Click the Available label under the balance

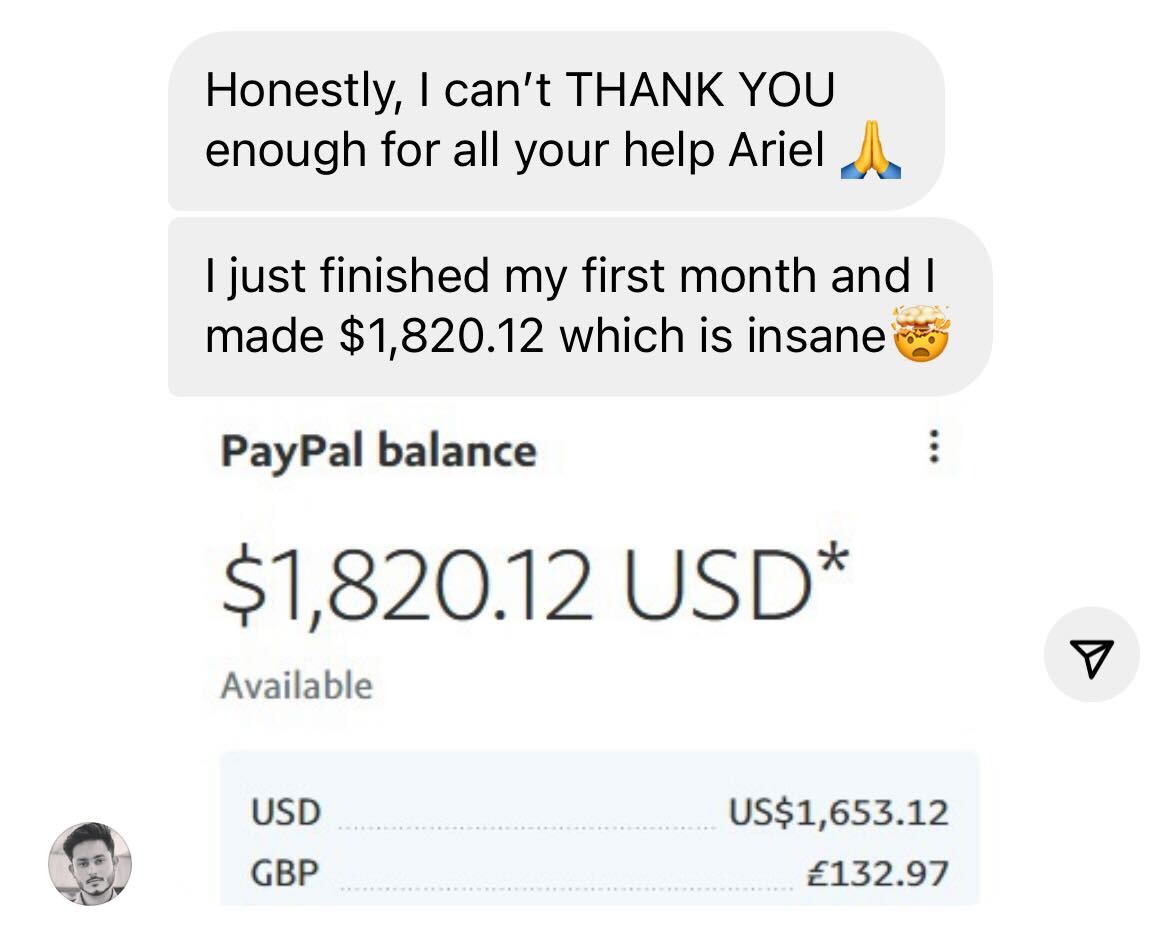click(x=296, y=686)
